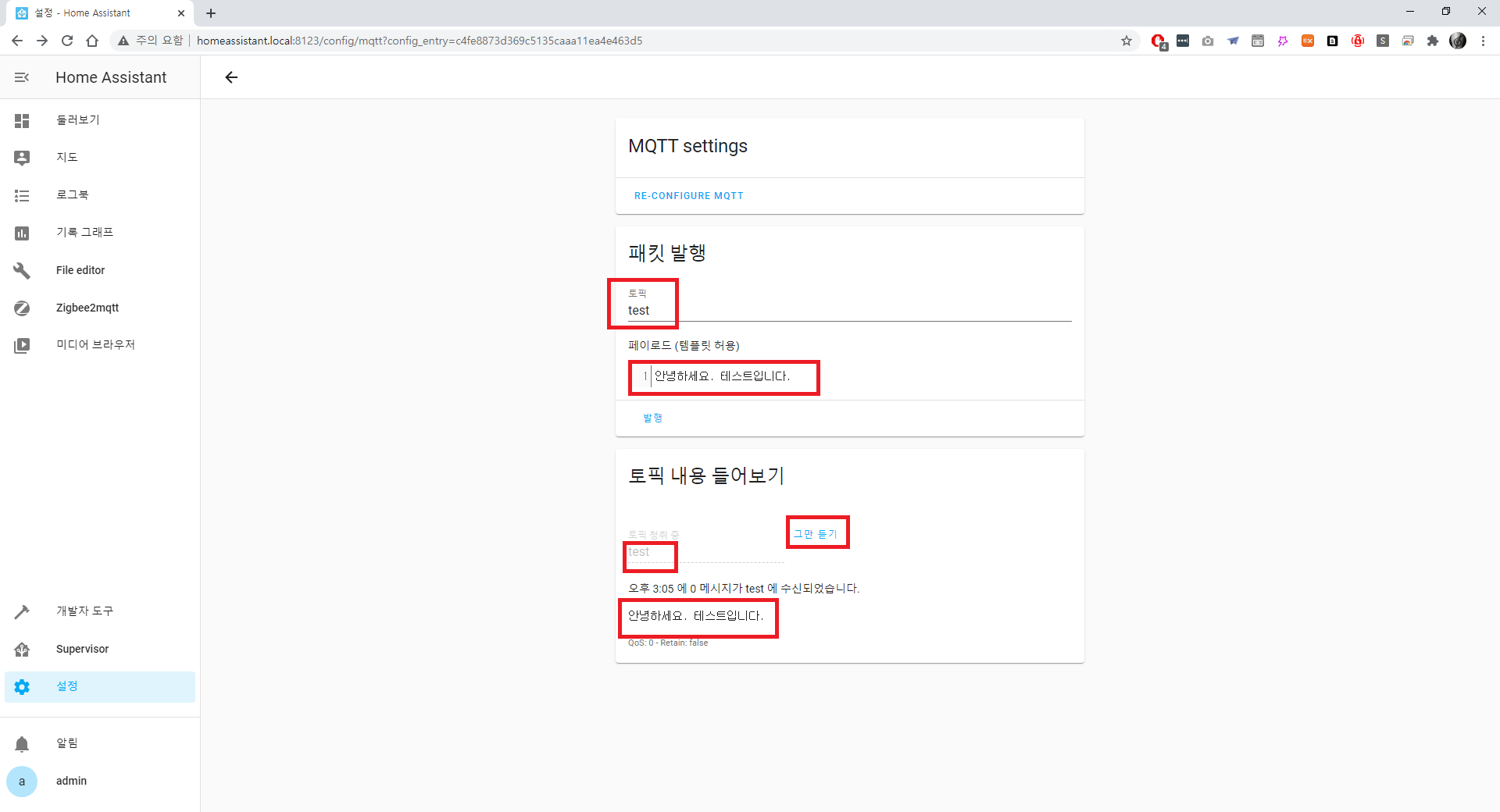Click the 'QoS: 0 - Retain: false' text
This screenshot has width=1500, height=812.
pos(668,643)
